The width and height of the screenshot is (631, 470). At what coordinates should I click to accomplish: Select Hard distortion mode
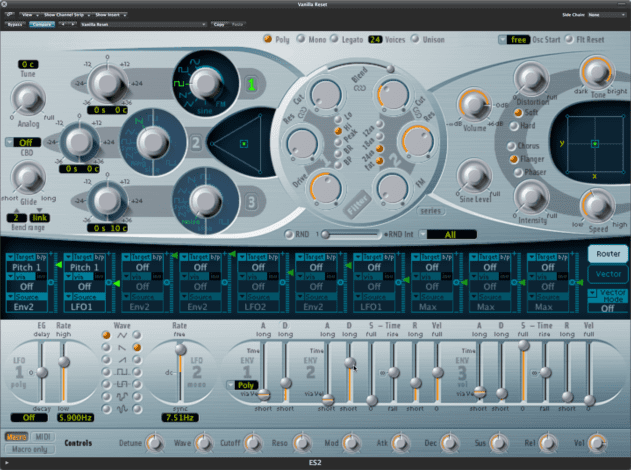(514, 126)
